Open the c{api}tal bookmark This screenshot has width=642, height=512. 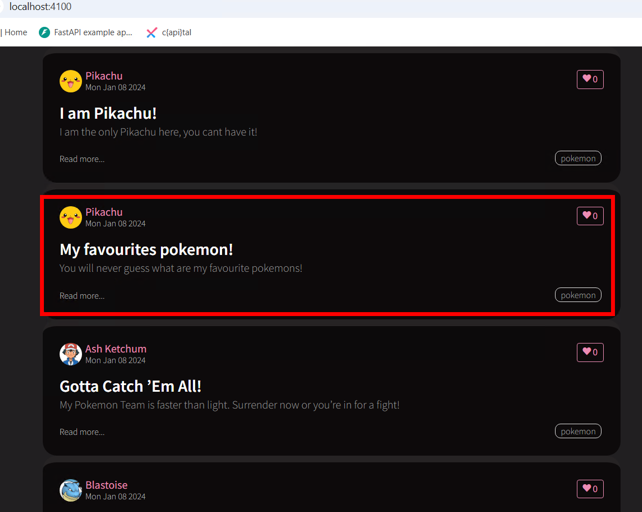point(169,32)
